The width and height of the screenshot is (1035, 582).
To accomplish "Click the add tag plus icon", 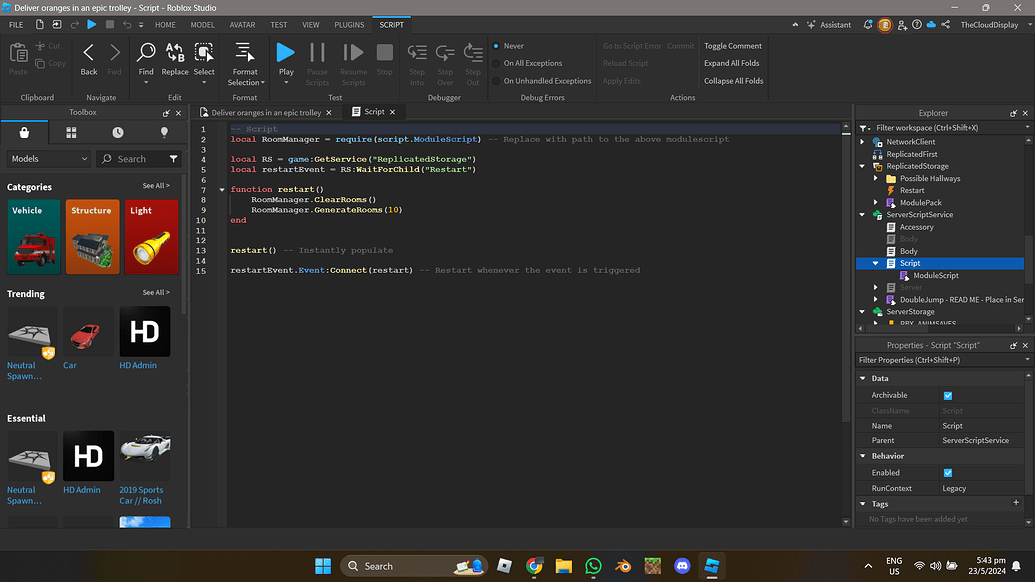I will point(1016,503).
